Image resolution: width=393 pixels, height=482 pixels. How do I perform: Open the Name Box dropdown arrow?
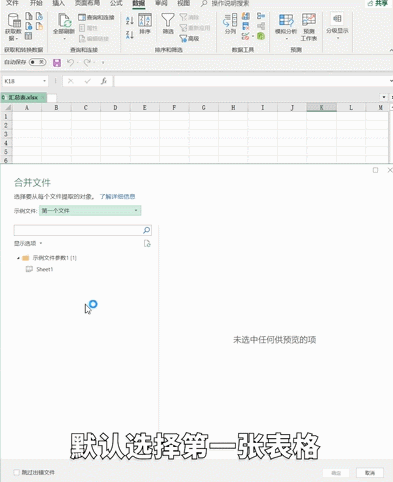point(44,81)
